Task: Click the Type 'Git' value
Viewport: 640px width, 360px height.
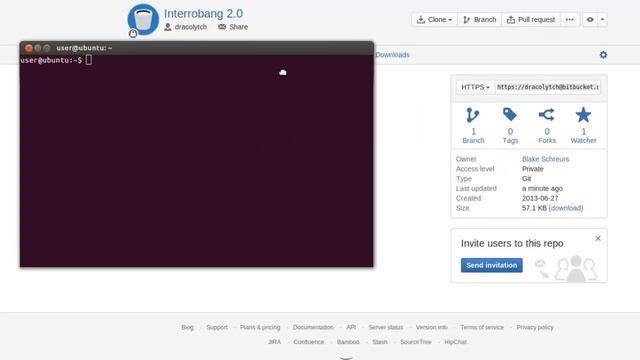Action: click(x=527, y=179)
